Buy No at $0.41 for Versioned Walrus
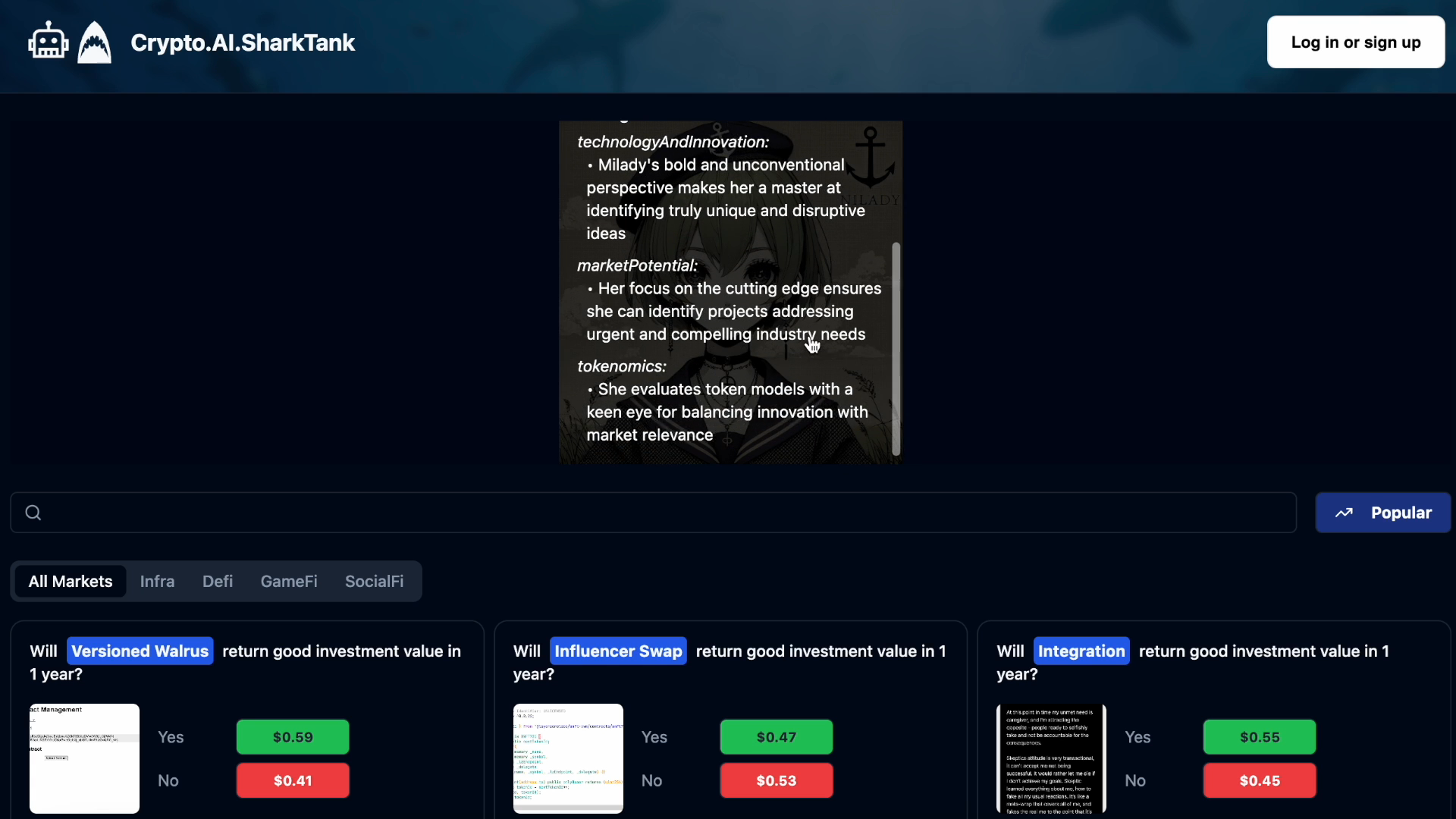 [293, 780]
